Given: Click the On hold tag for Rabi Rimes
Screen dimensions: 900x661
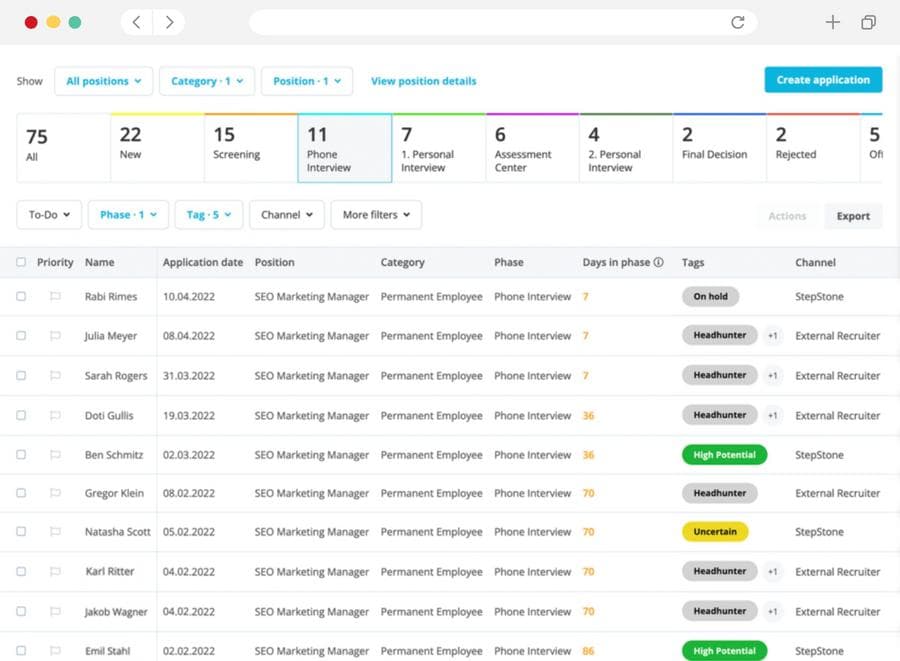Looking at the screenshot, I should tap(710, 296).
